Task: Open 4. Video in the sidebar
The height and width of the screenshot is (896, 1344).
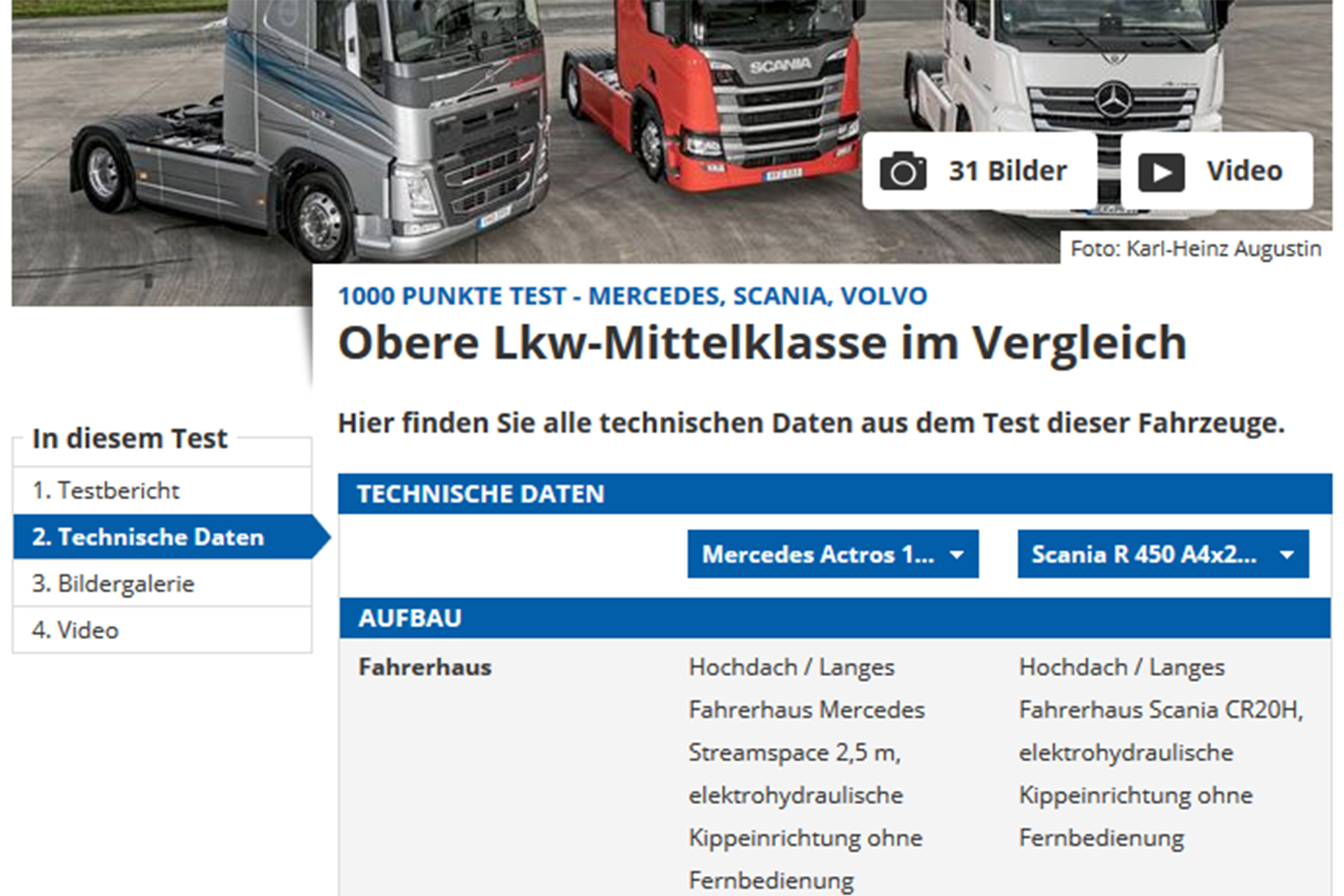Action: 162,630
